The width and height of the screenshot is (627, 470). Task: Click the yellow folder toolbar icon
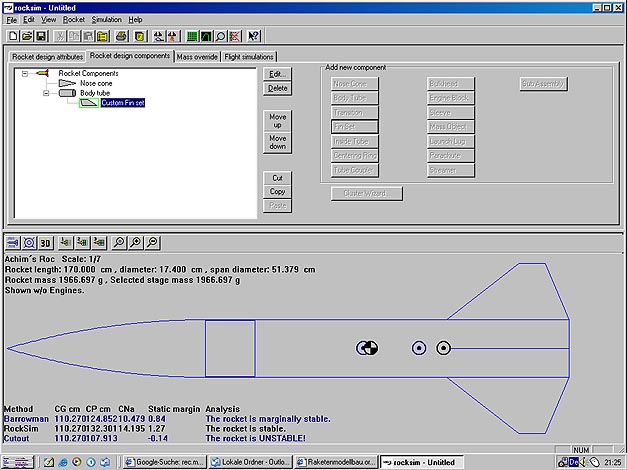tap(102, 36)
